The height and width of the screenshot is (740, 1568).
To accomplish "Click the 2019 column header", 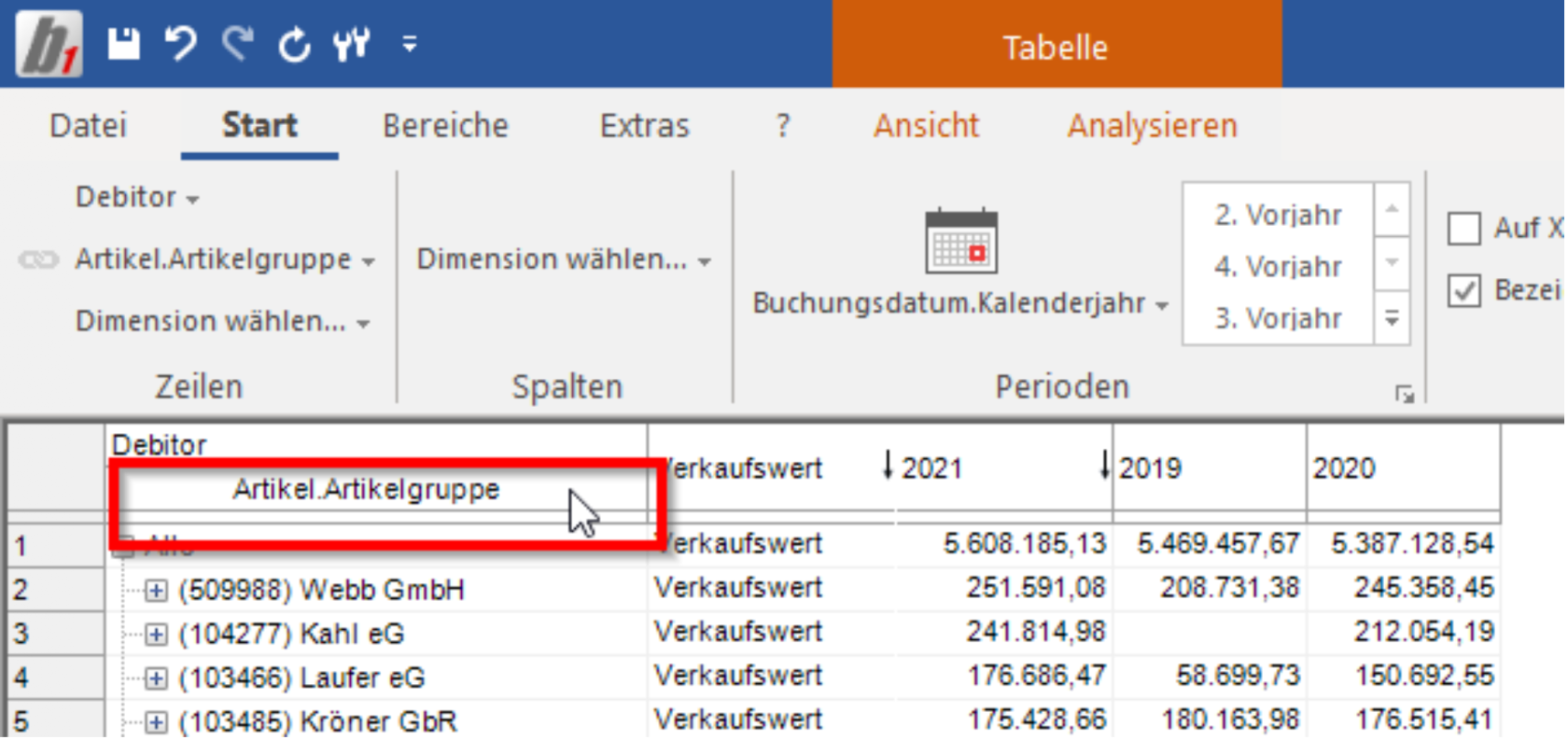I will (1210, 468).
